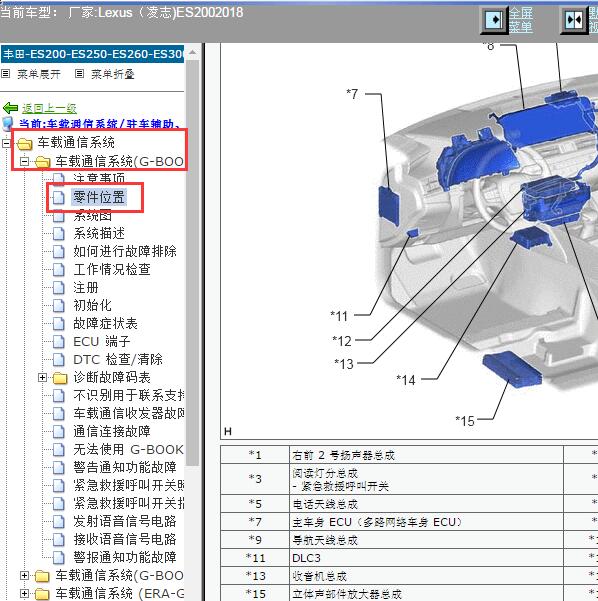Click the document icon beside 发射语音信号电路
The width and height of the screenshot is (598, 601).
(x=58, y=521)
